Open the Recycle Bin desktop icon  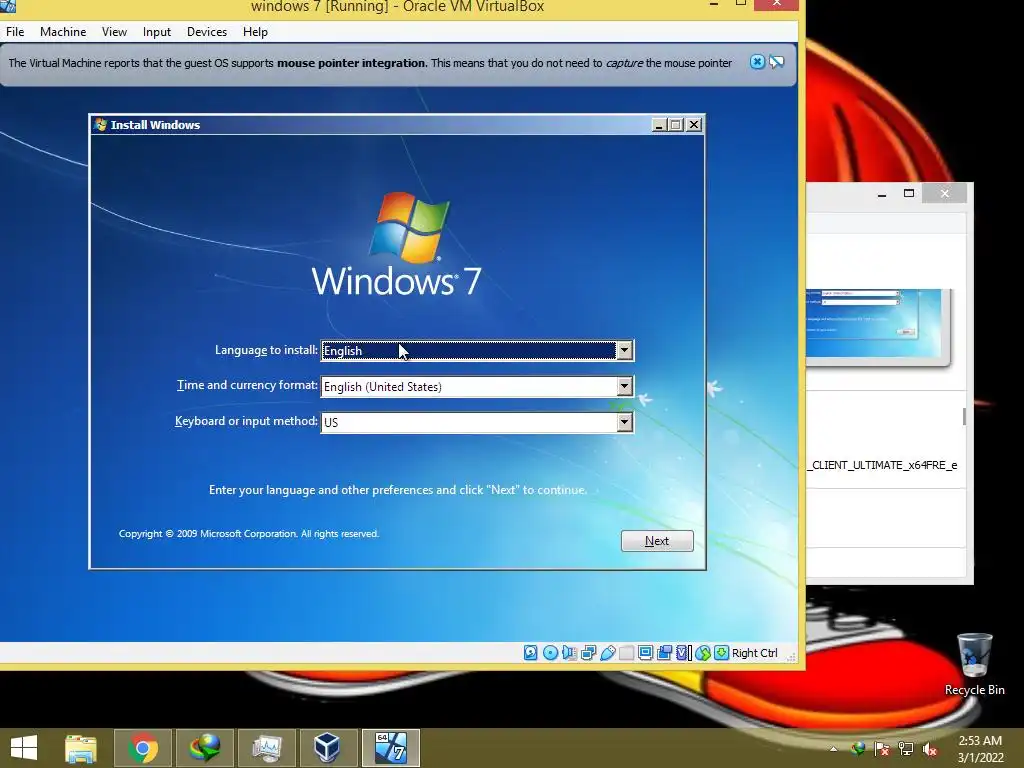click(974, 664)
